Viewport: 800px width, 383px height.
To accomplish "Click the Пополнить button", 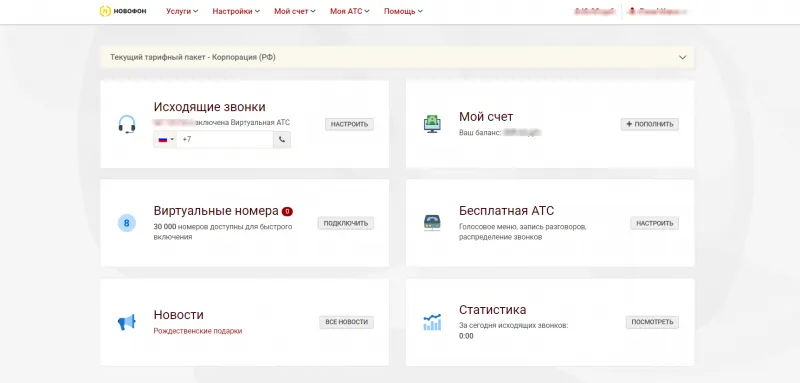I will pyautogui.click(x=649, y=124).
